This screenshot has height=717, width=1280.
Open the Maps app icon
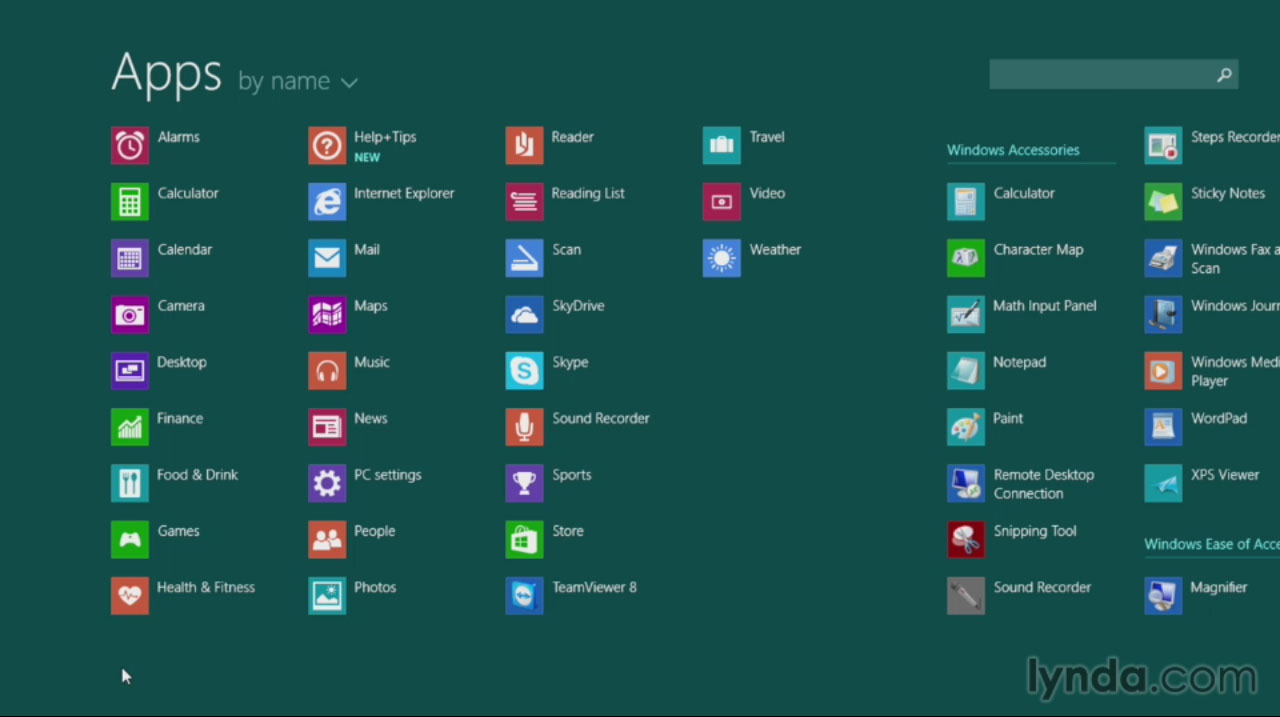click(x=327, y=315)
